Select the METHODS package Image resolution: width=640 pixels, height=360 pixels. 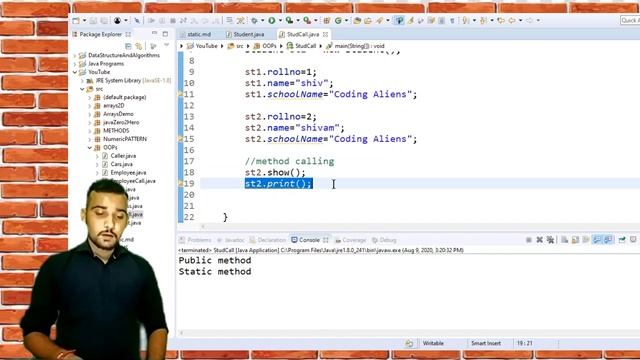116,131
